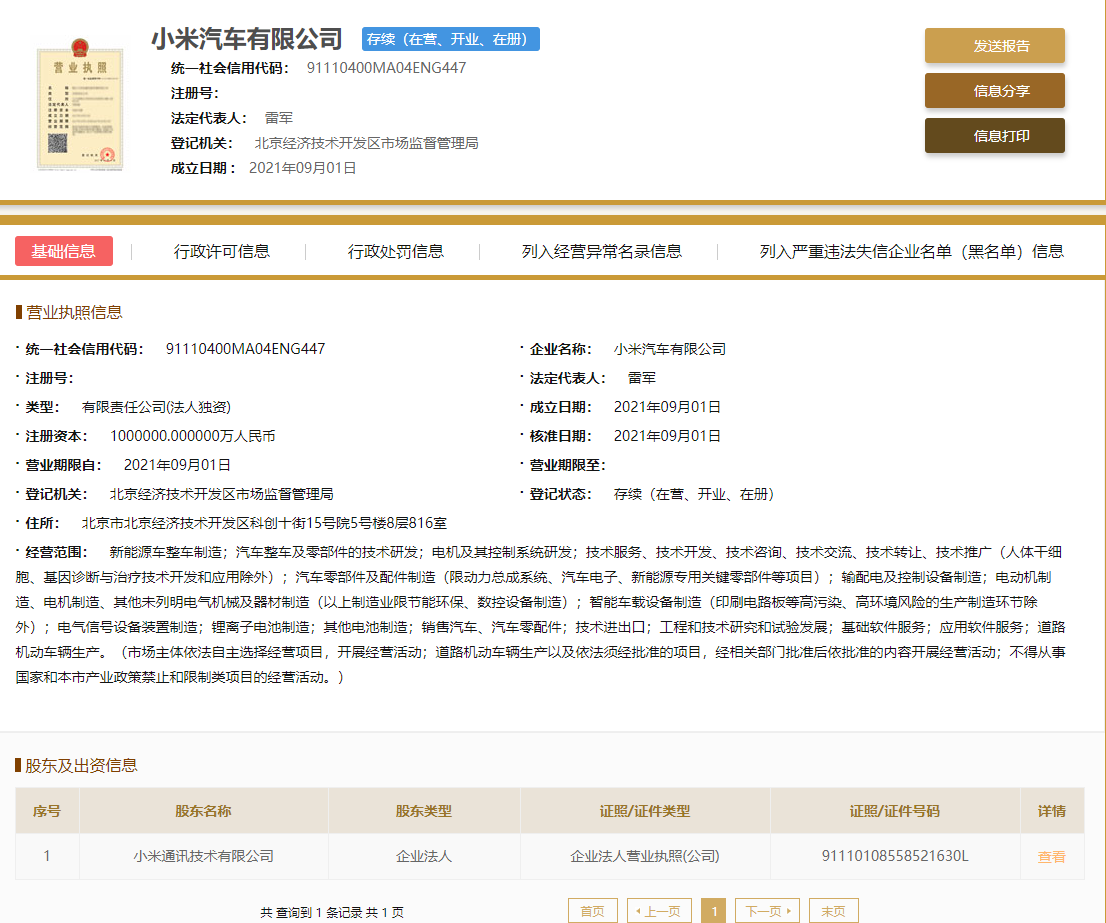Click the 证照/证件号码 column header
1106x923 pixels.
[x=894, y=811]
